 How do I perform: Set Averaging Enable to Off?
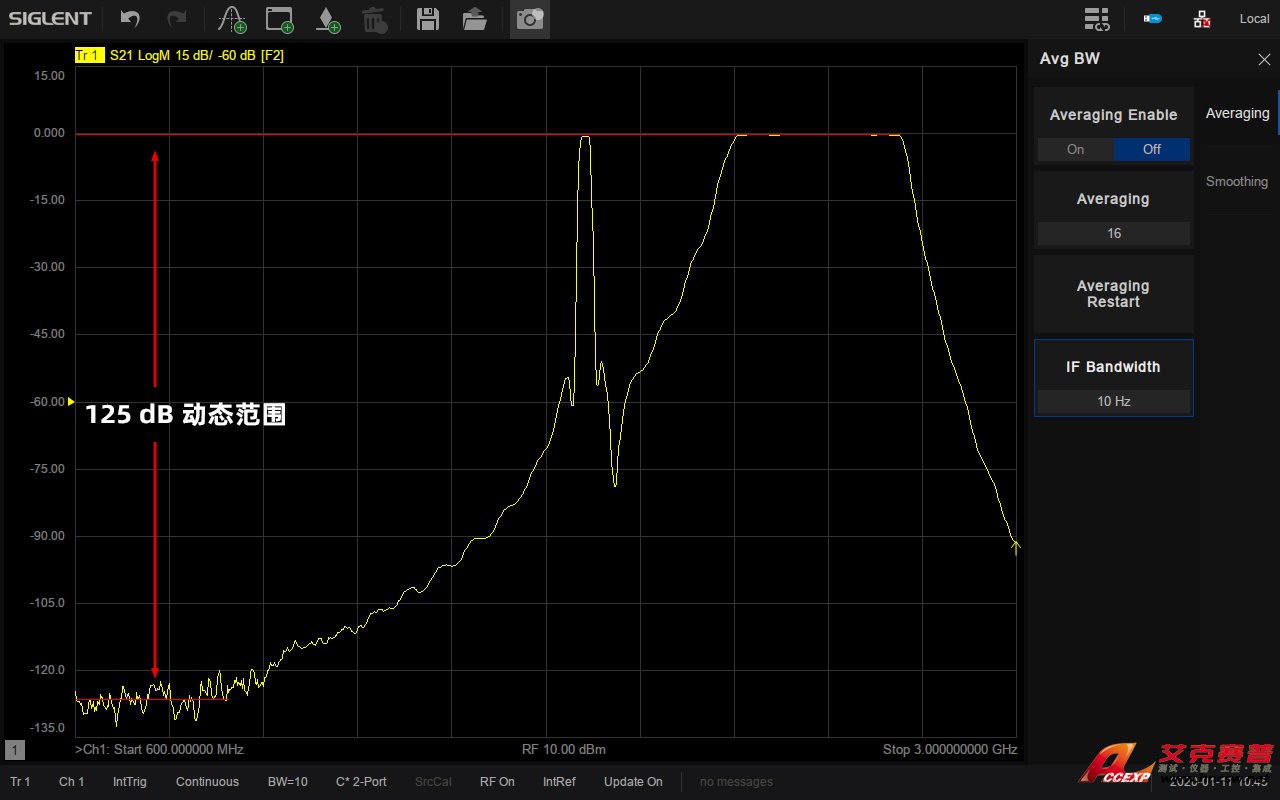coord(1151,149)
